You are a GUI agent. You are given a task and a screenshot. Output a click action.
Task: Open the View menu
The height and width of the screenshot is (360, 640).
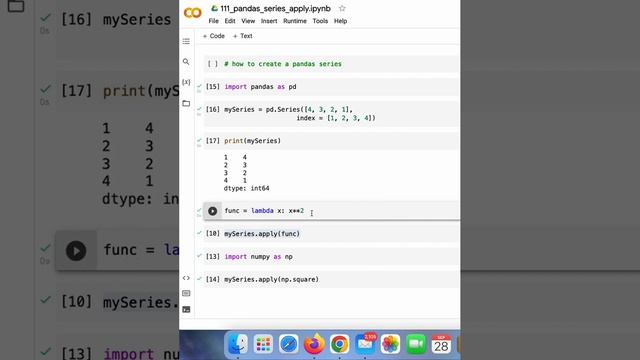[248, 21]
